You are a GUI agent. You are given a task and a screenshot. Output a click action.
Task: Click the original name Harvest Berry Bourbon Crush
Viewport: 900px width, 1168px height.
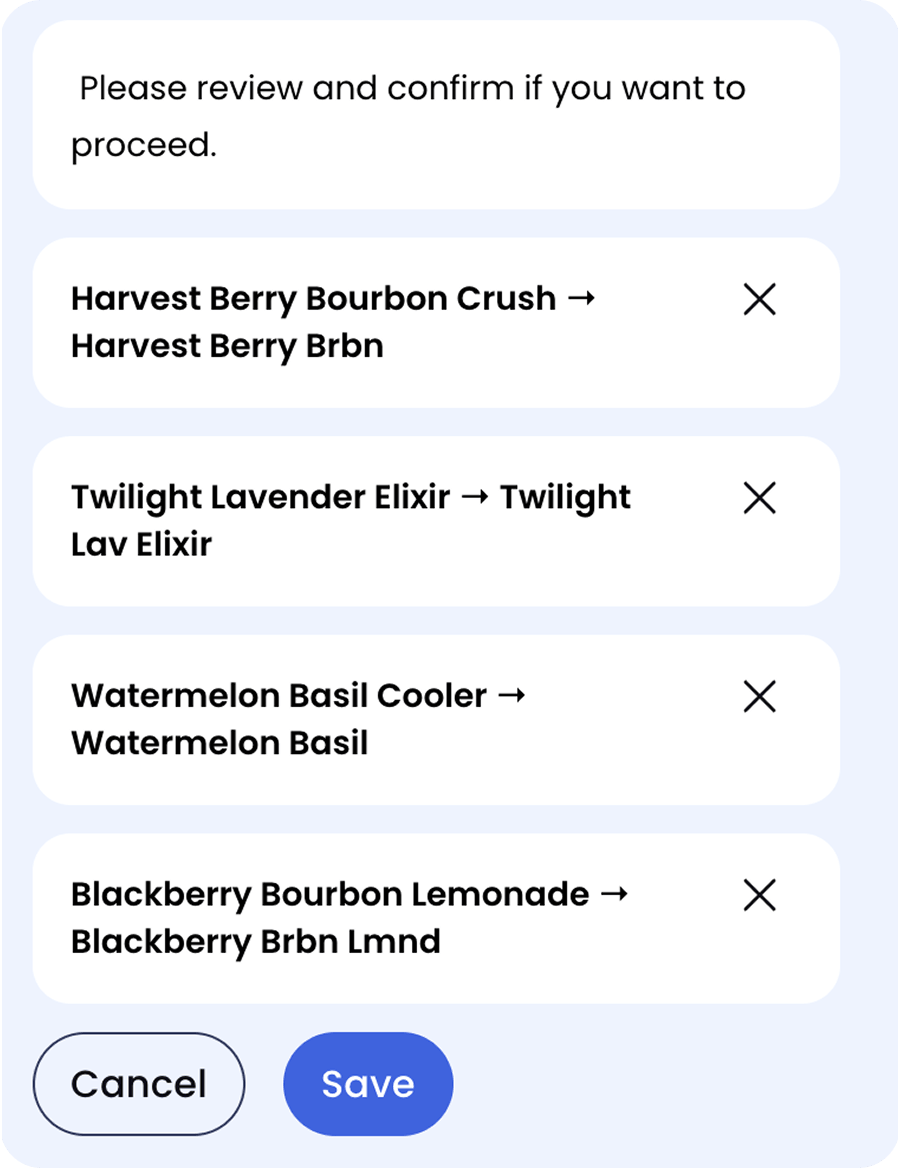point(314,299)
